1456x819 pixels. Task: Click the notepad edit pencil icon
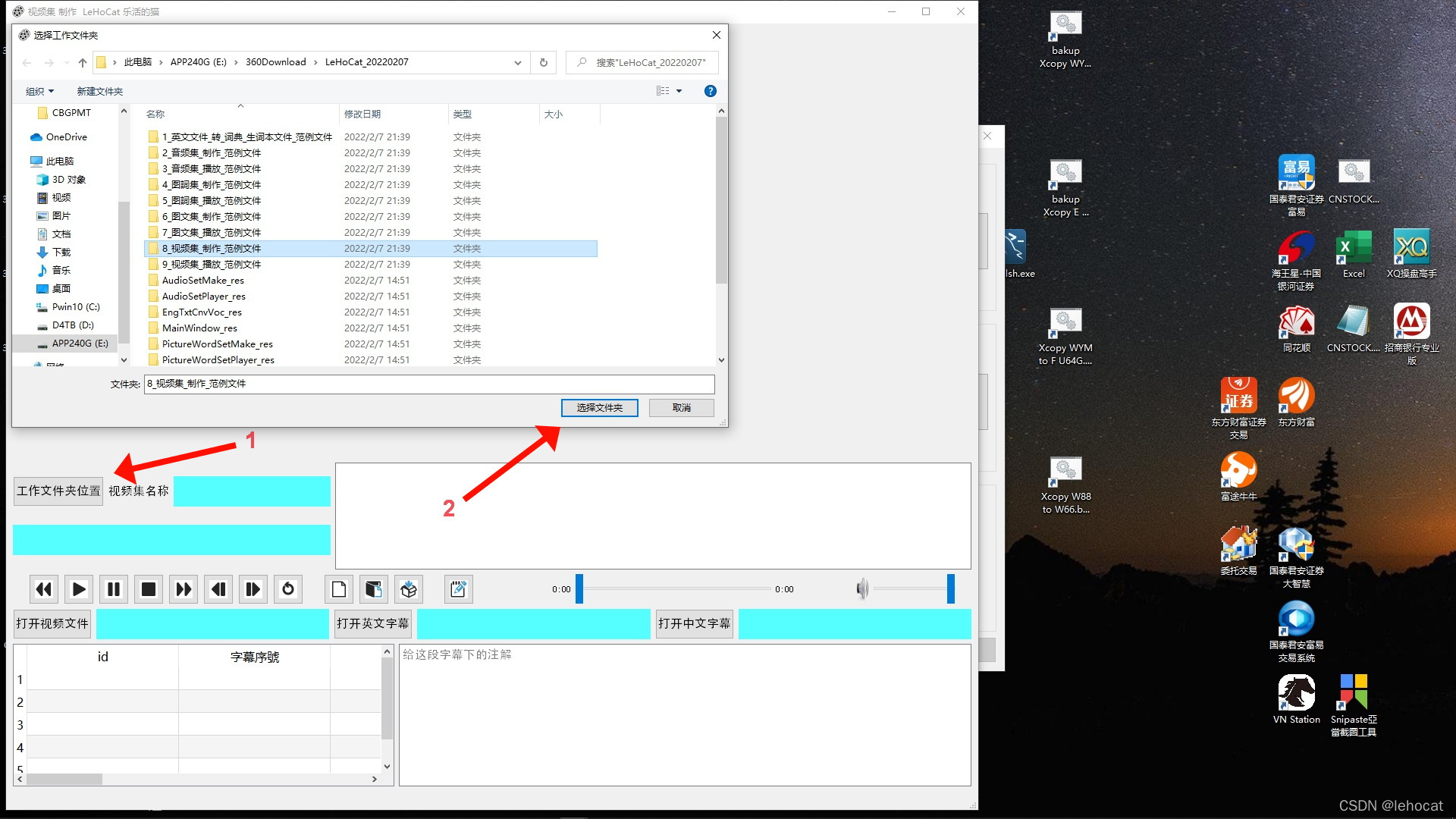458,589
